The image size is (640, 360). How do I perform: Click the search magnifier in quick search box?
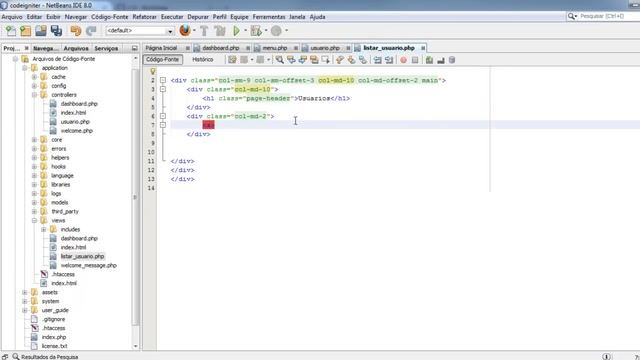click(x=571, y=16)
